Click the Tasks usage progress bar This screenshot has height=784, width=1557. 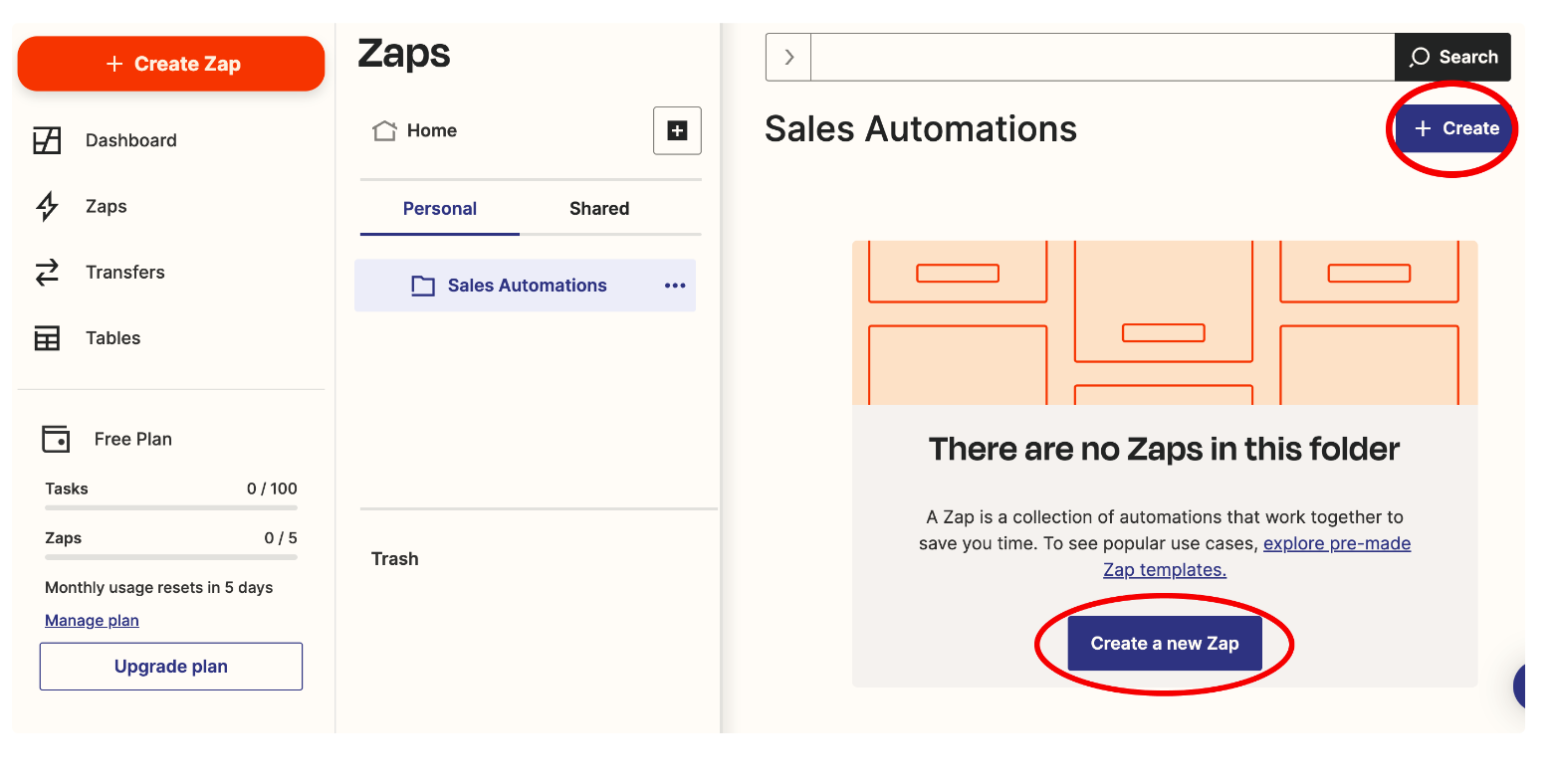(171, 507)
